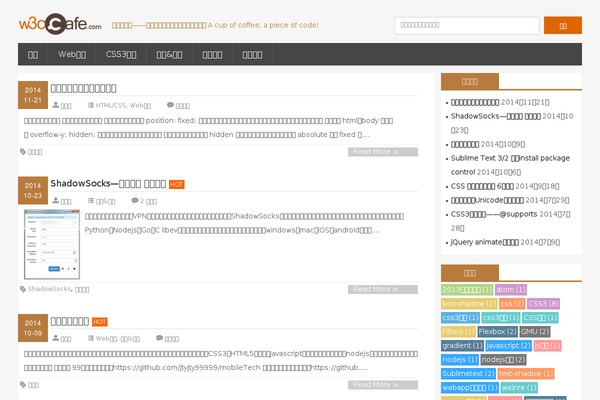Open the HTML/CSS category link
Viewport: 600px width, 400px height.
tap(111, 105)
